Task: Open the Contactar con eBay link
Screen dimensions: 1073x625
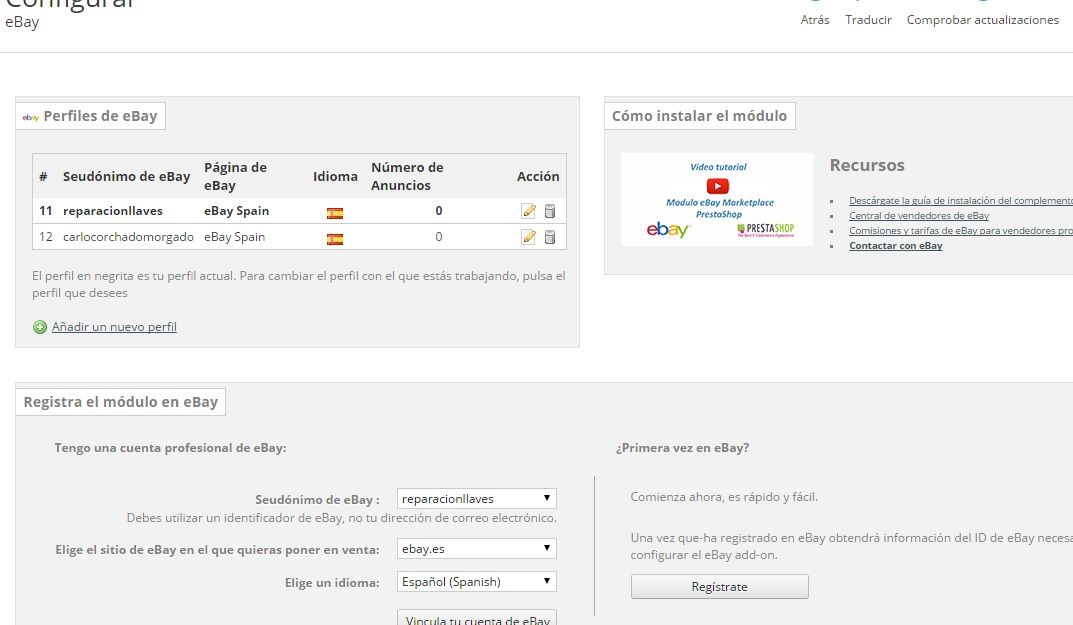Action: pyautogui.click(x=896, y=246)
